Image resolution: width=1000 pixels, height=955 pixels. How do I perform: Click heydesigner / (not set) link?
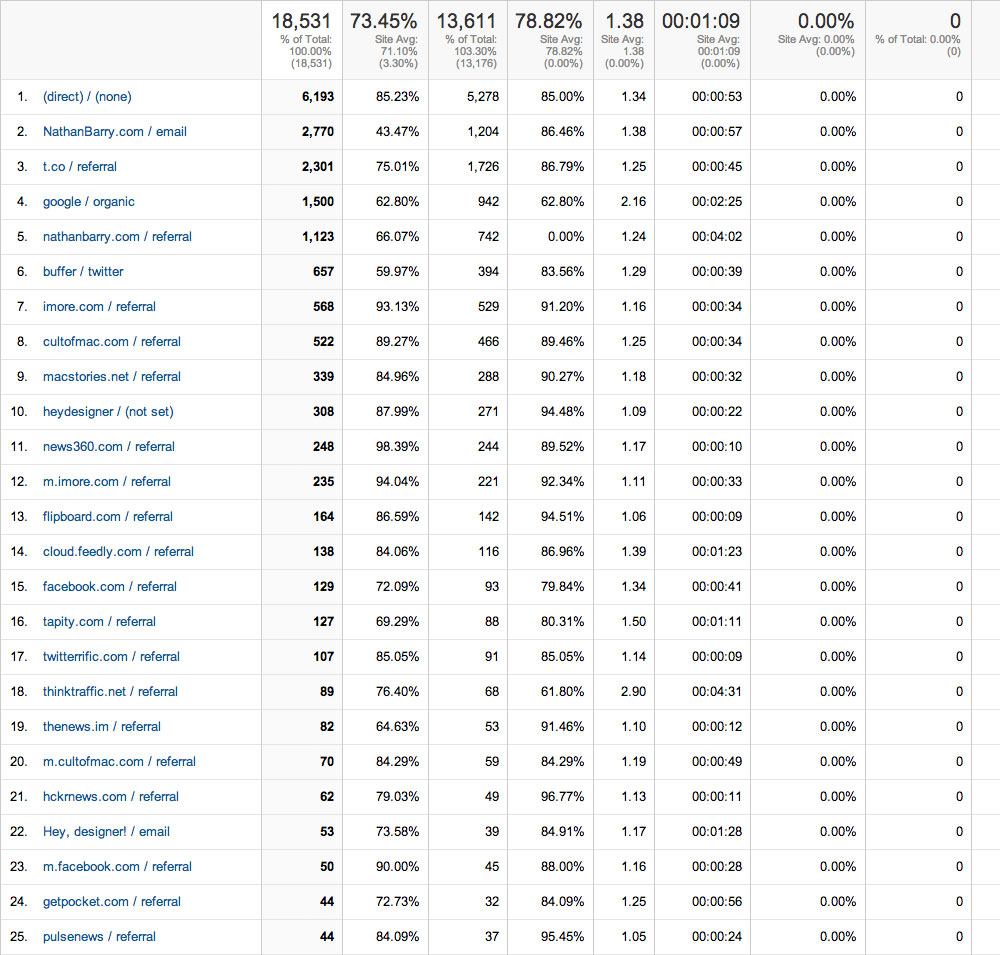click(x=108, y=412)
